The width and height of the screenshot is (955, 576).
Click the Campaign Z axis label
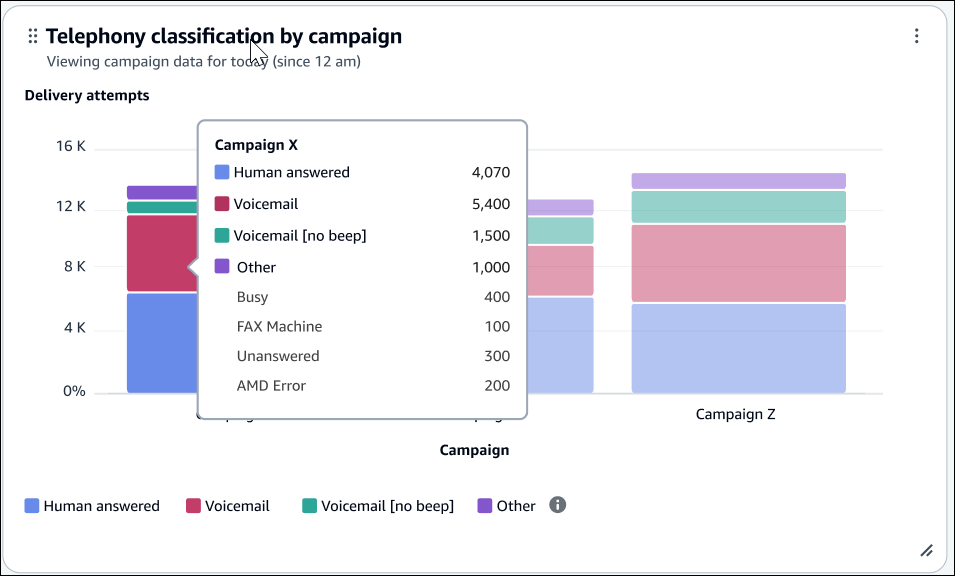[x=736, y=413]
